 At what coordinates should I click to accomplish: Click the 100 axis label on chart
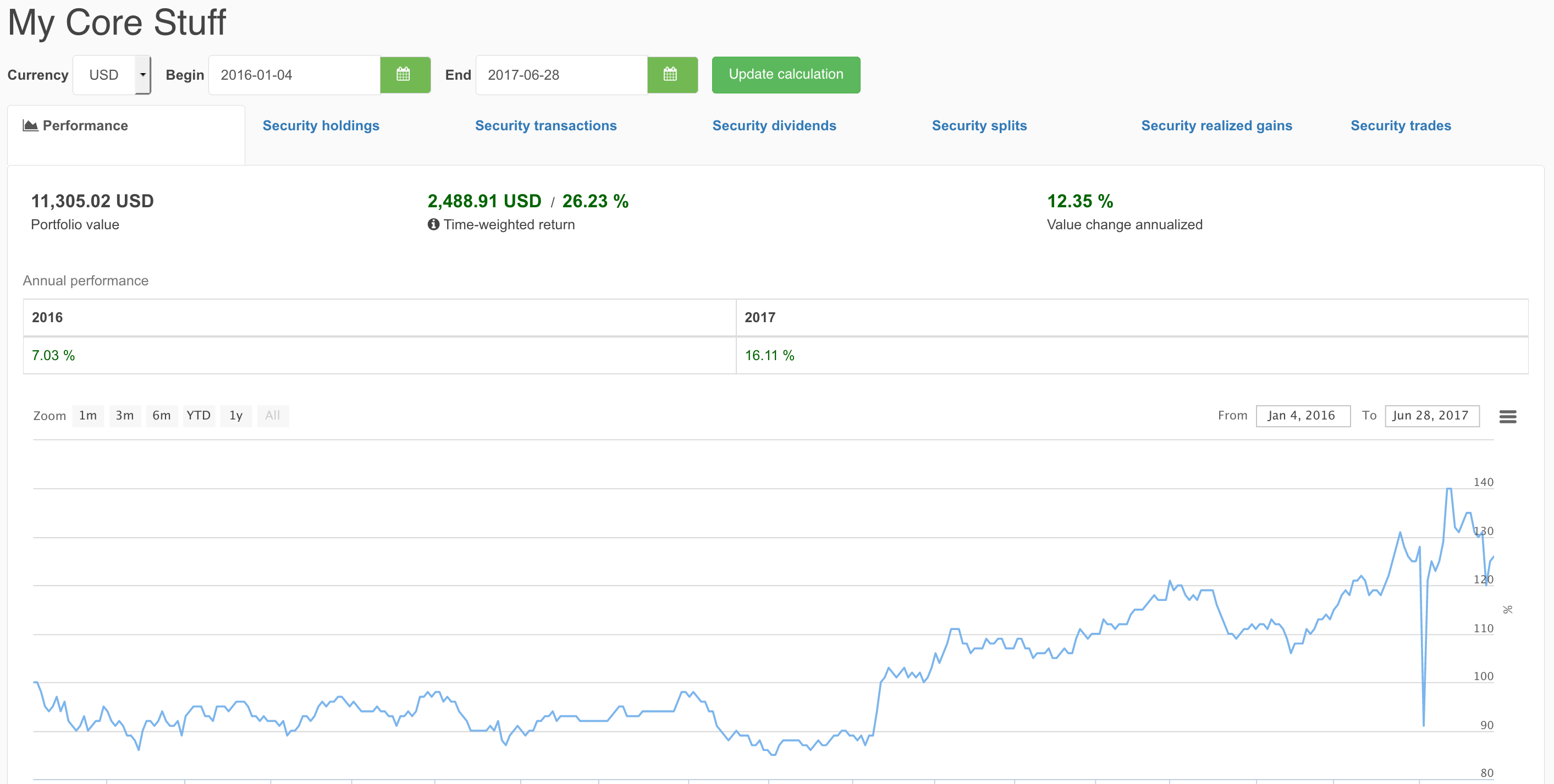1484,676
